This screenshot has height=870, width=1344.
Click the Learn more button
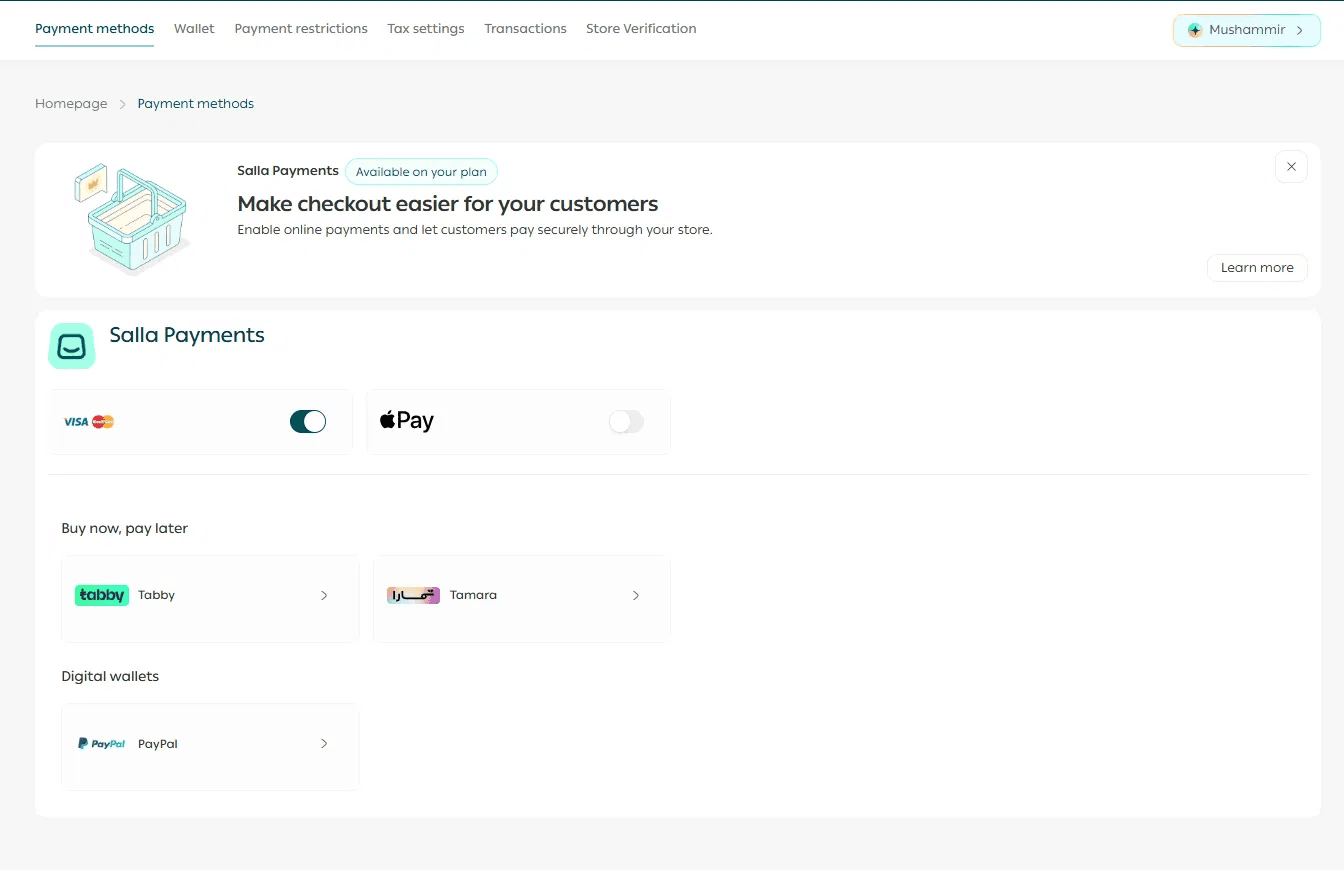(x=1257, y=268)
